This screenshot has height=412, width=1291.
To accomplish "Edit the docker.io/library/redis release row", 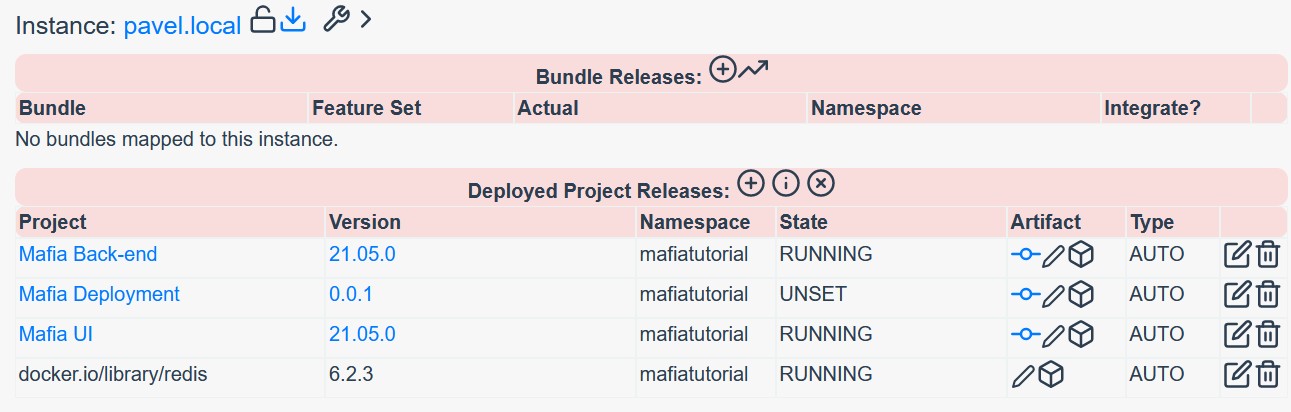I will click(x=1238, y=375).
